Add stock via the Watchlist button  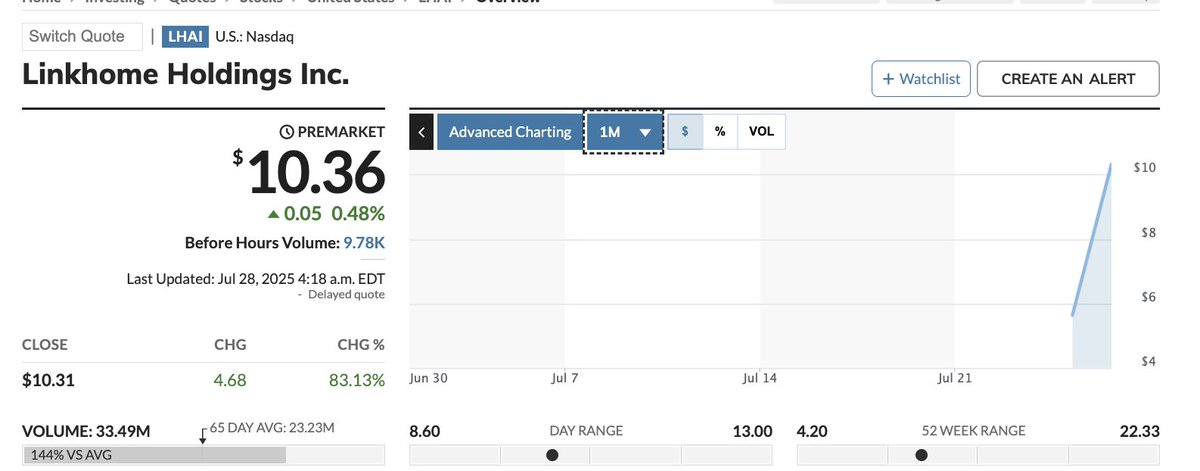pos(921,79)
